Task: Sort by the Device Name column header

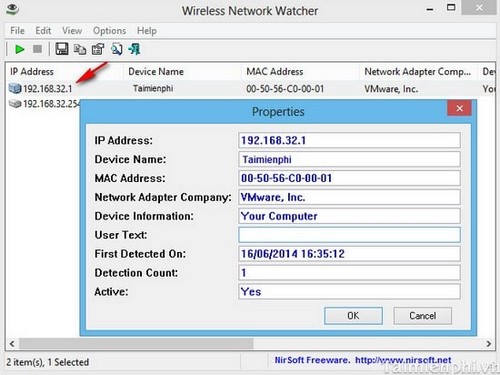Action: (182, 72)
